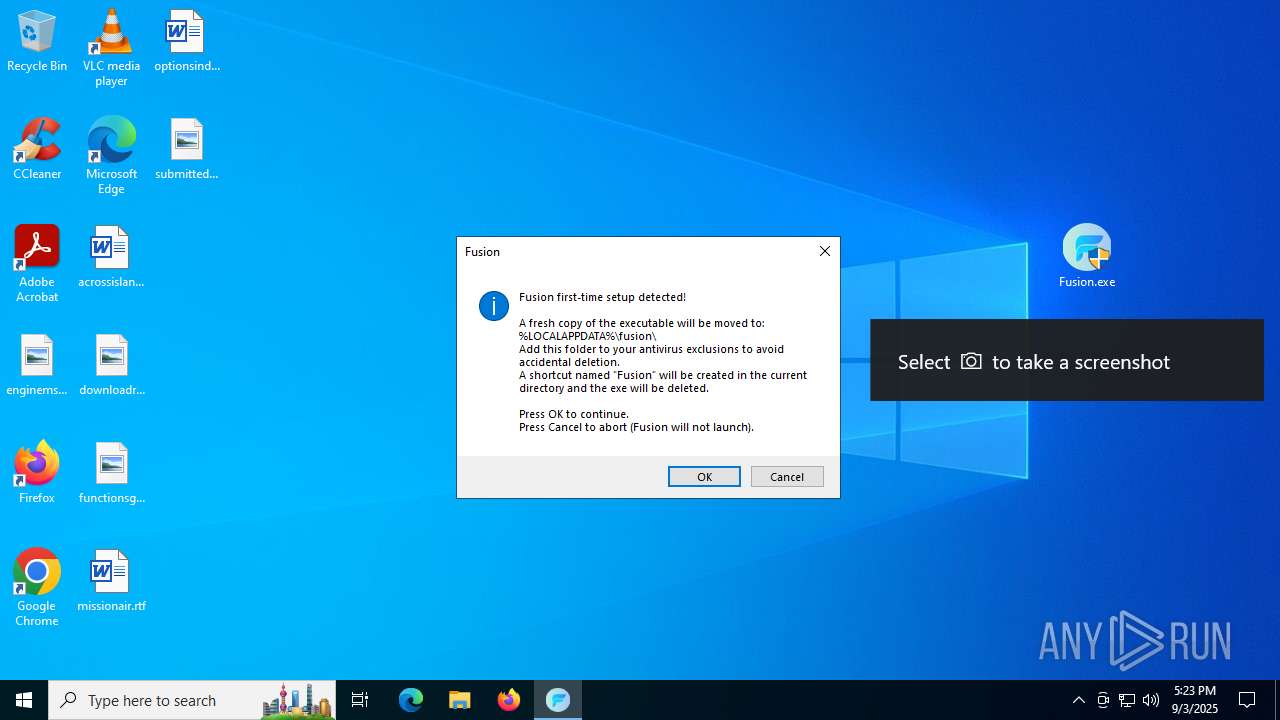Open Task View from the taskbar

pos(360,700)
